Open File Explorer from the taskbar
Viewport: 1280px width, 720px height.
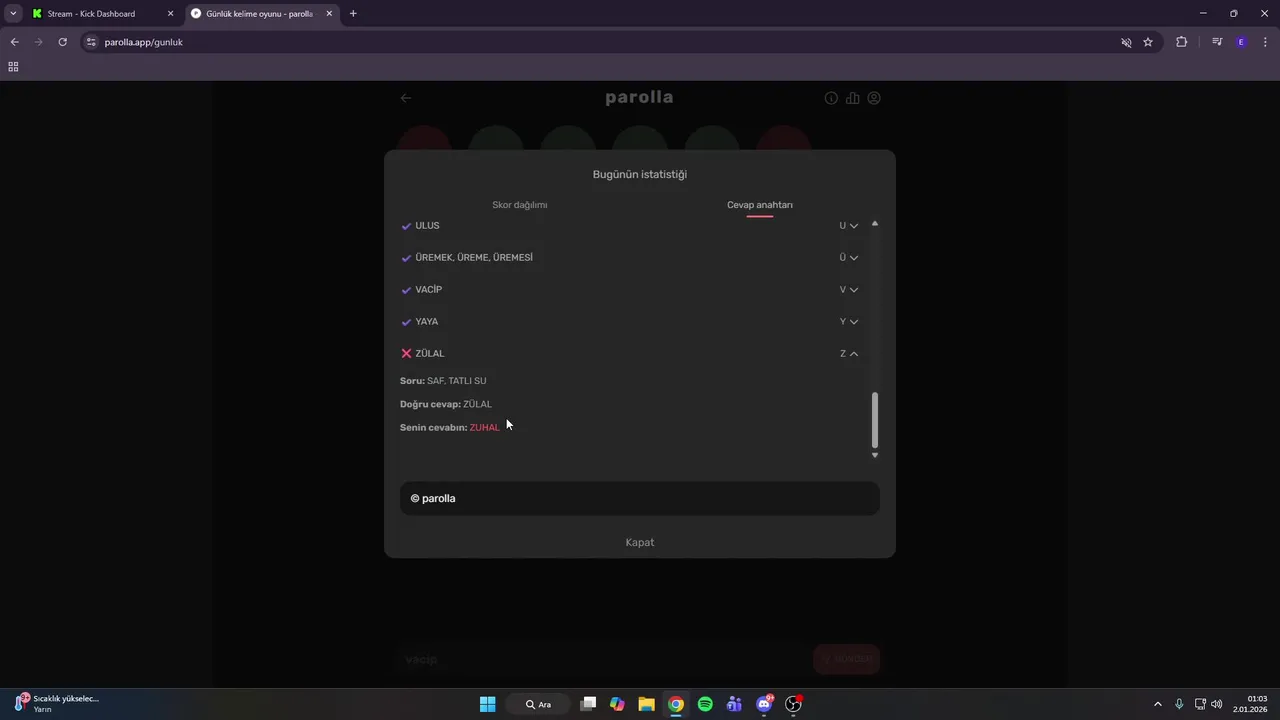[646, 704]
